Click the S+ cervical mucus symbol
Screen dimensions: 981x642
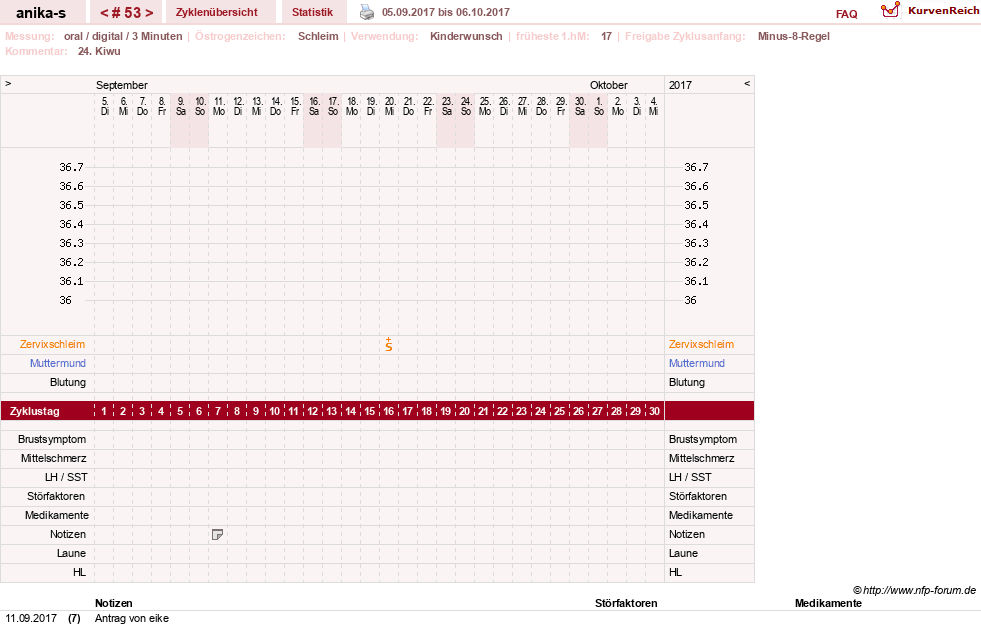click(389, 344)
